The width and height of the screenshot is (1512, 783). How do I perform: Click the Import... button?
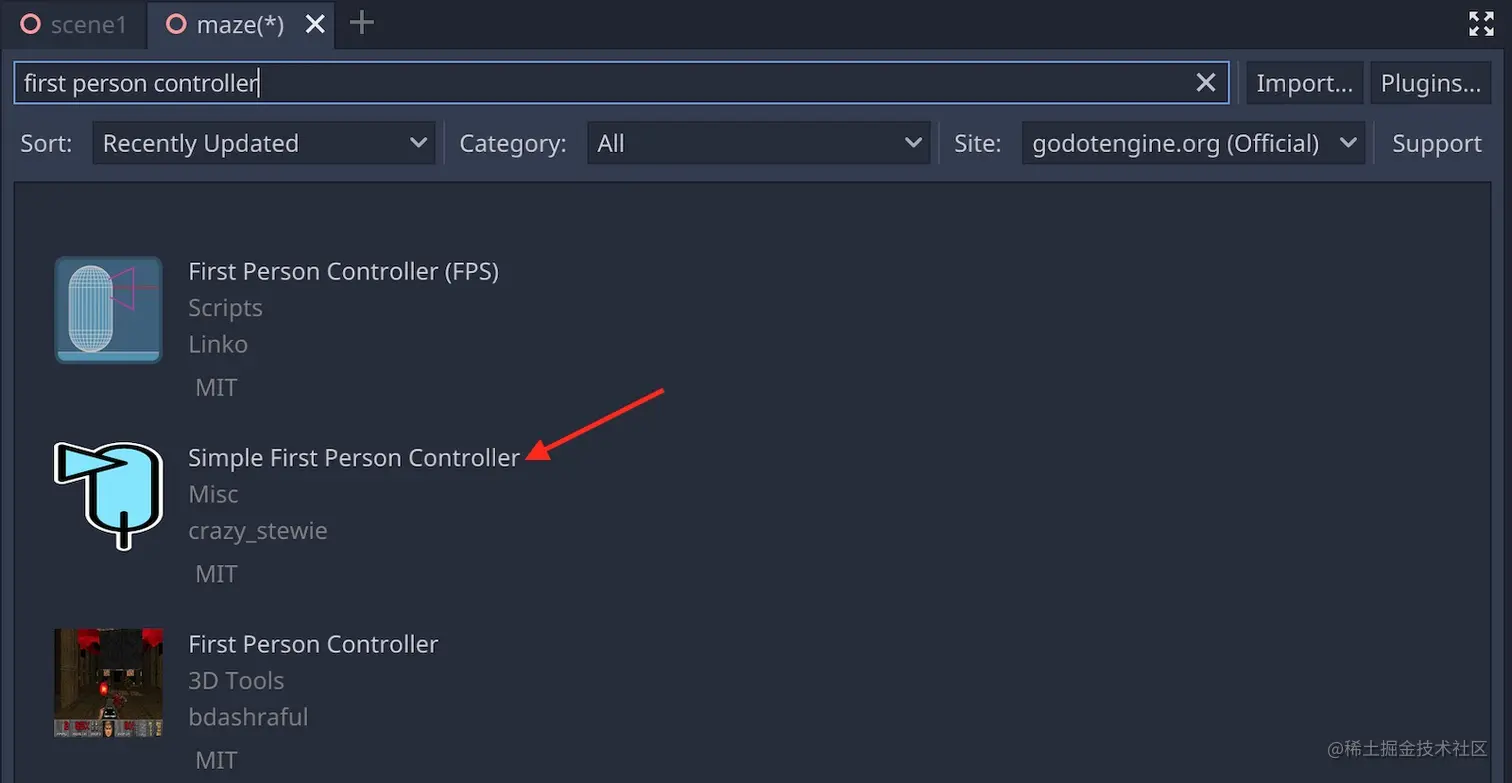(x=1303, y=83)
